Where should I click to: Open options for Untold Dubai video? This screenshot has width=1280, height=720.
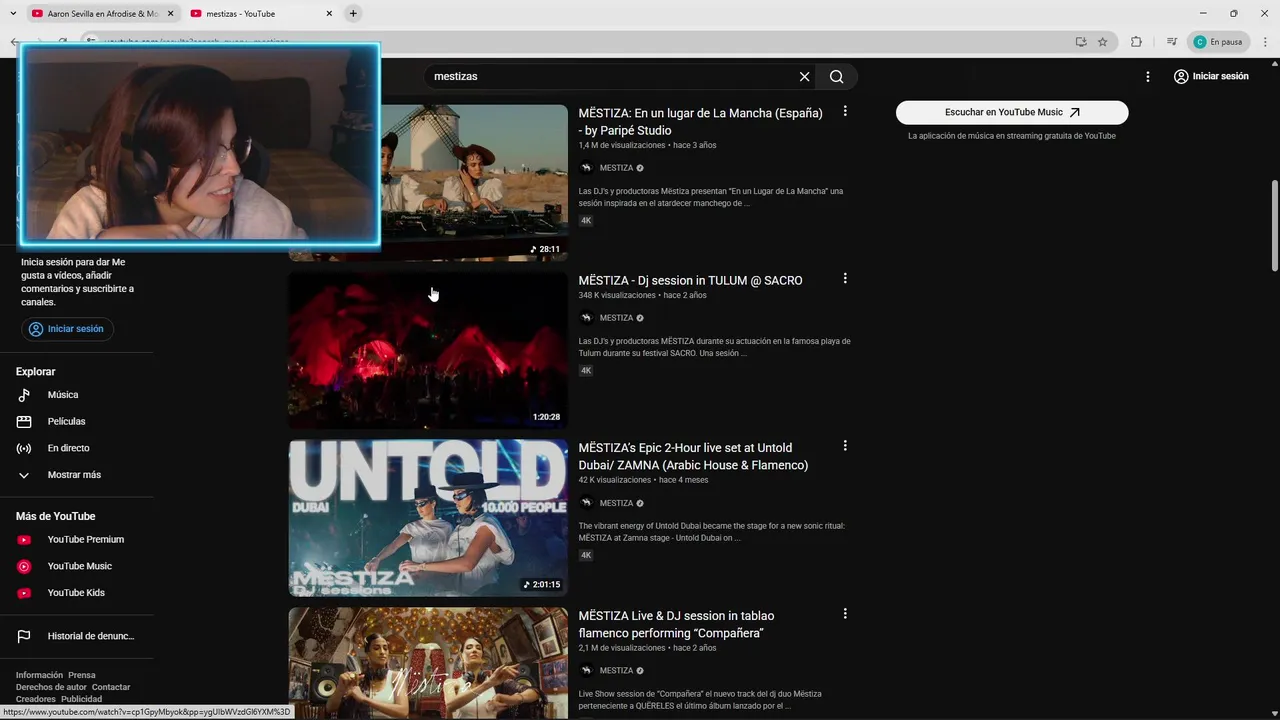845,446
